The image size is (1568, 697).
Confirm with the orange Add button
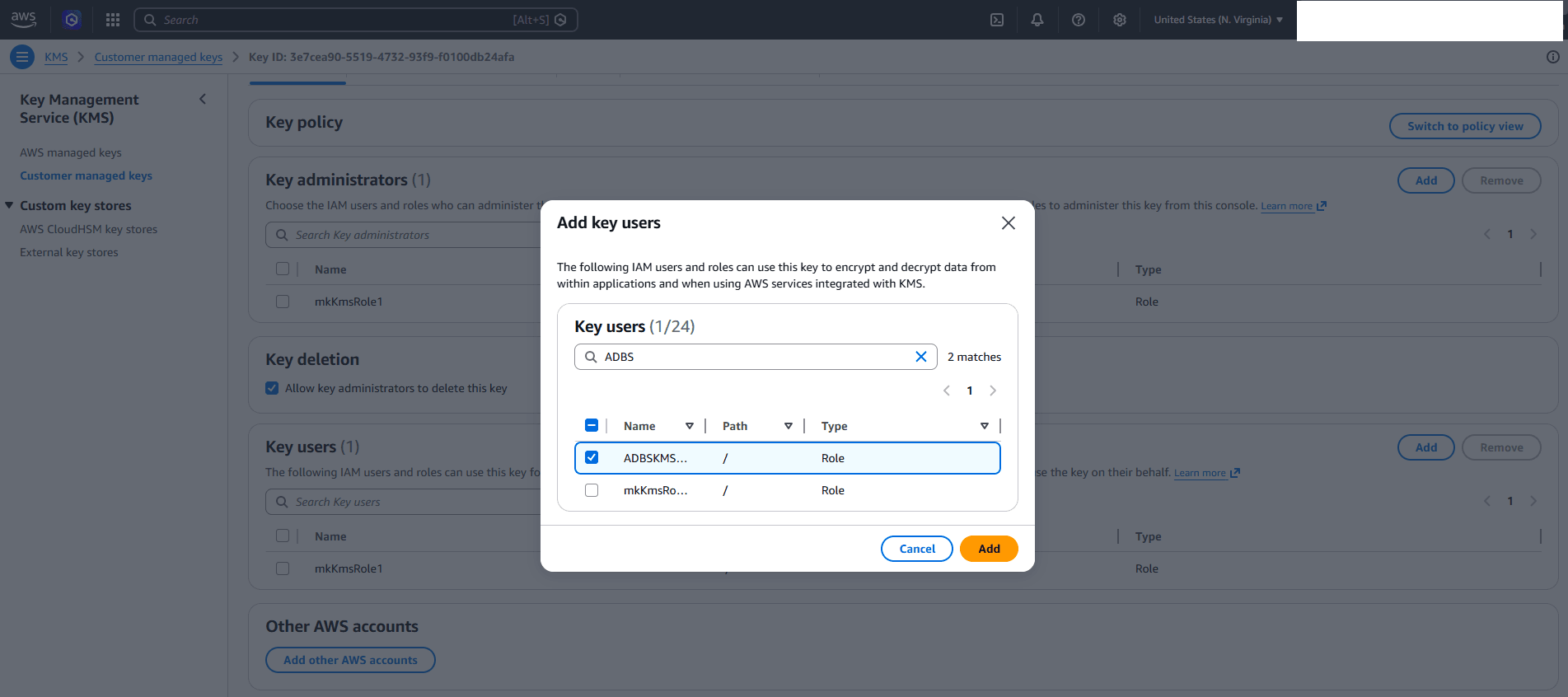tap(989, 549)
